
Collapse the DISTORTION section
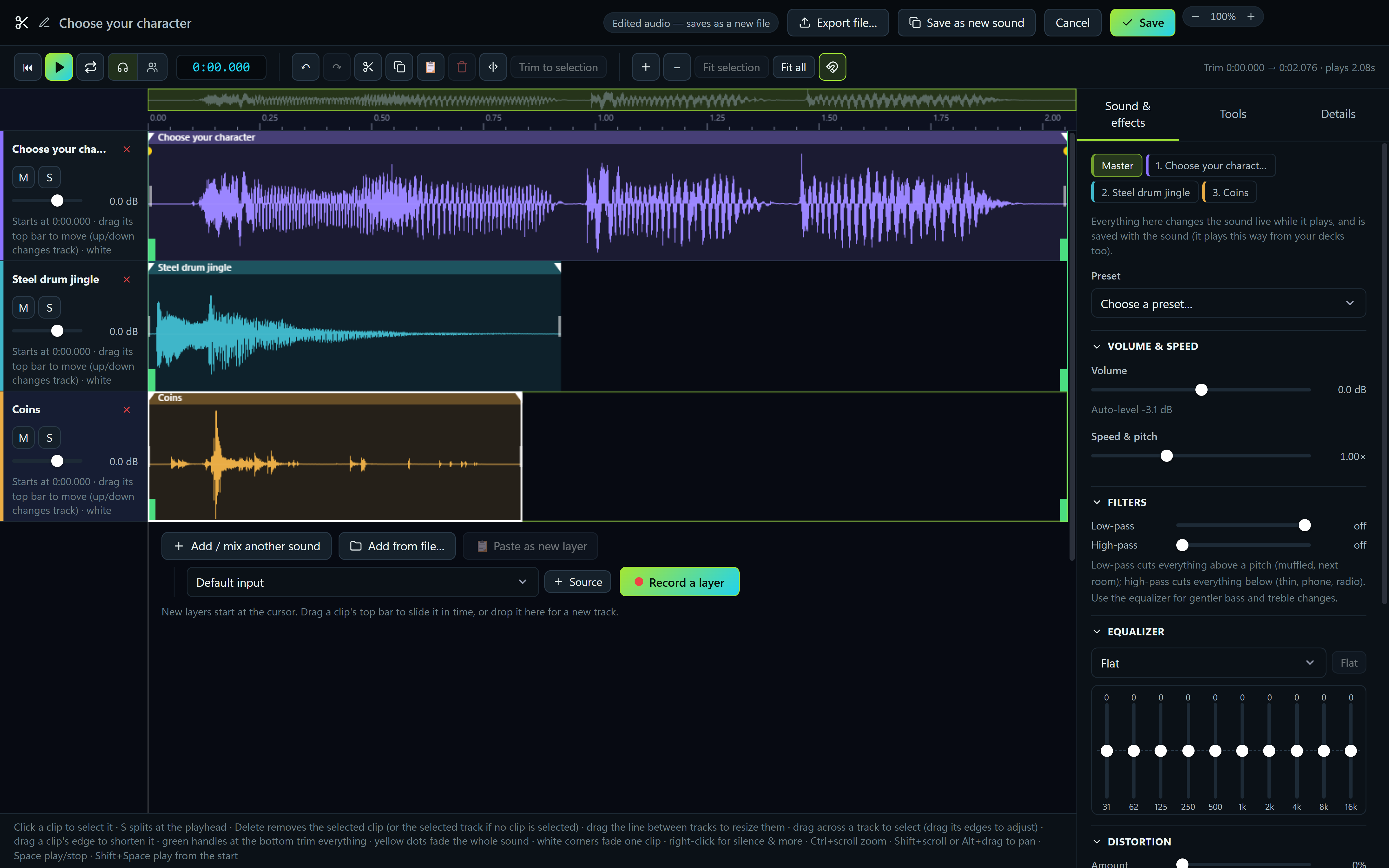1132,842
